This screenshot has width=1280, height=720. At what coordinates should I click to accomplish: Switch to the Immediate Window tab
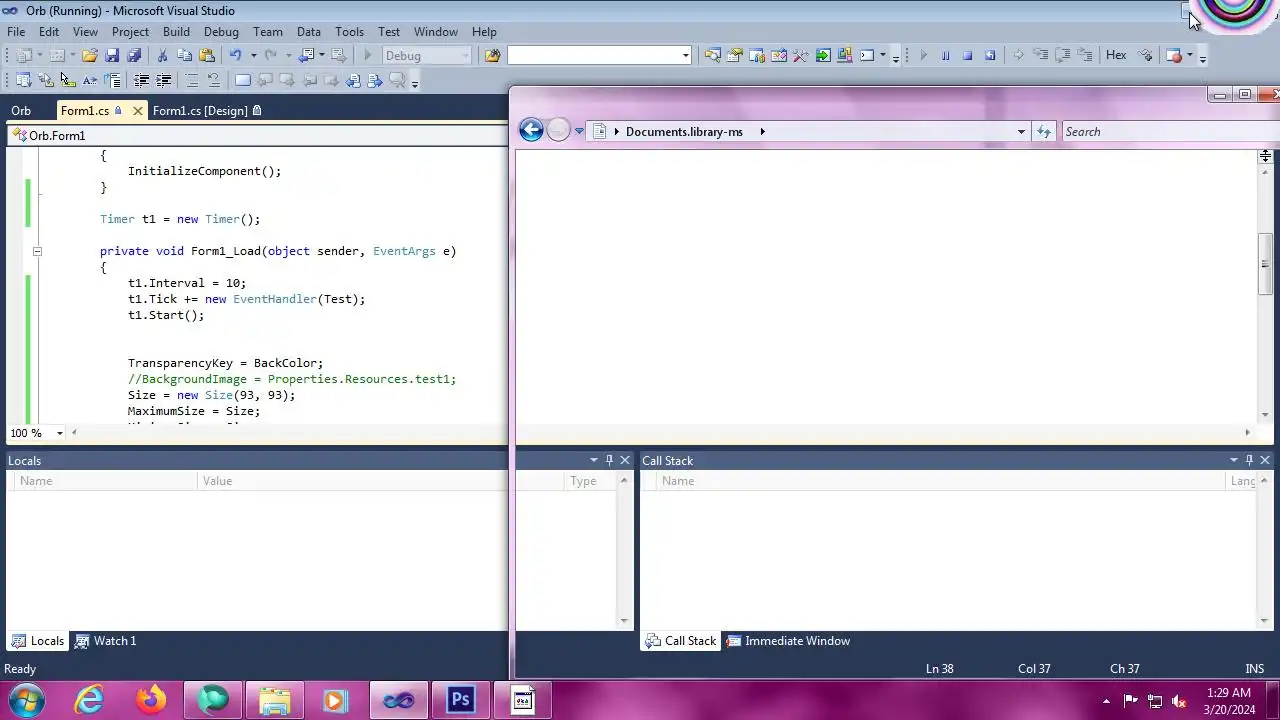pos(788,641)
